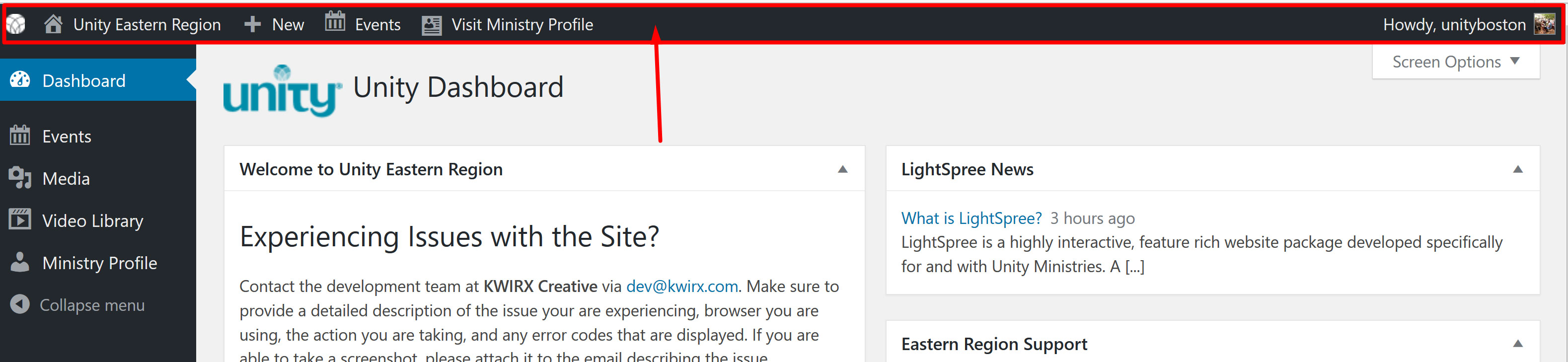Click the LightSpree News panel title

(967, 169)
